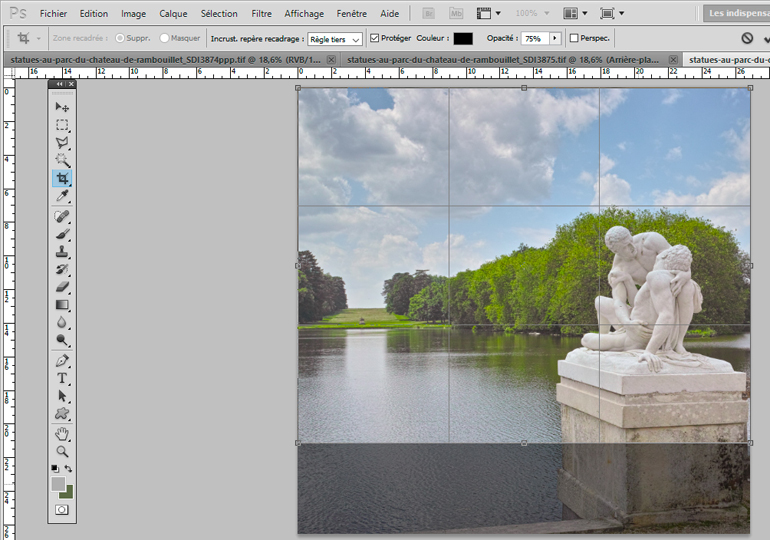This screenshot has width=770, height=540.
Task: Select the Polygonal Lasso tool
Action: [62, 142]
